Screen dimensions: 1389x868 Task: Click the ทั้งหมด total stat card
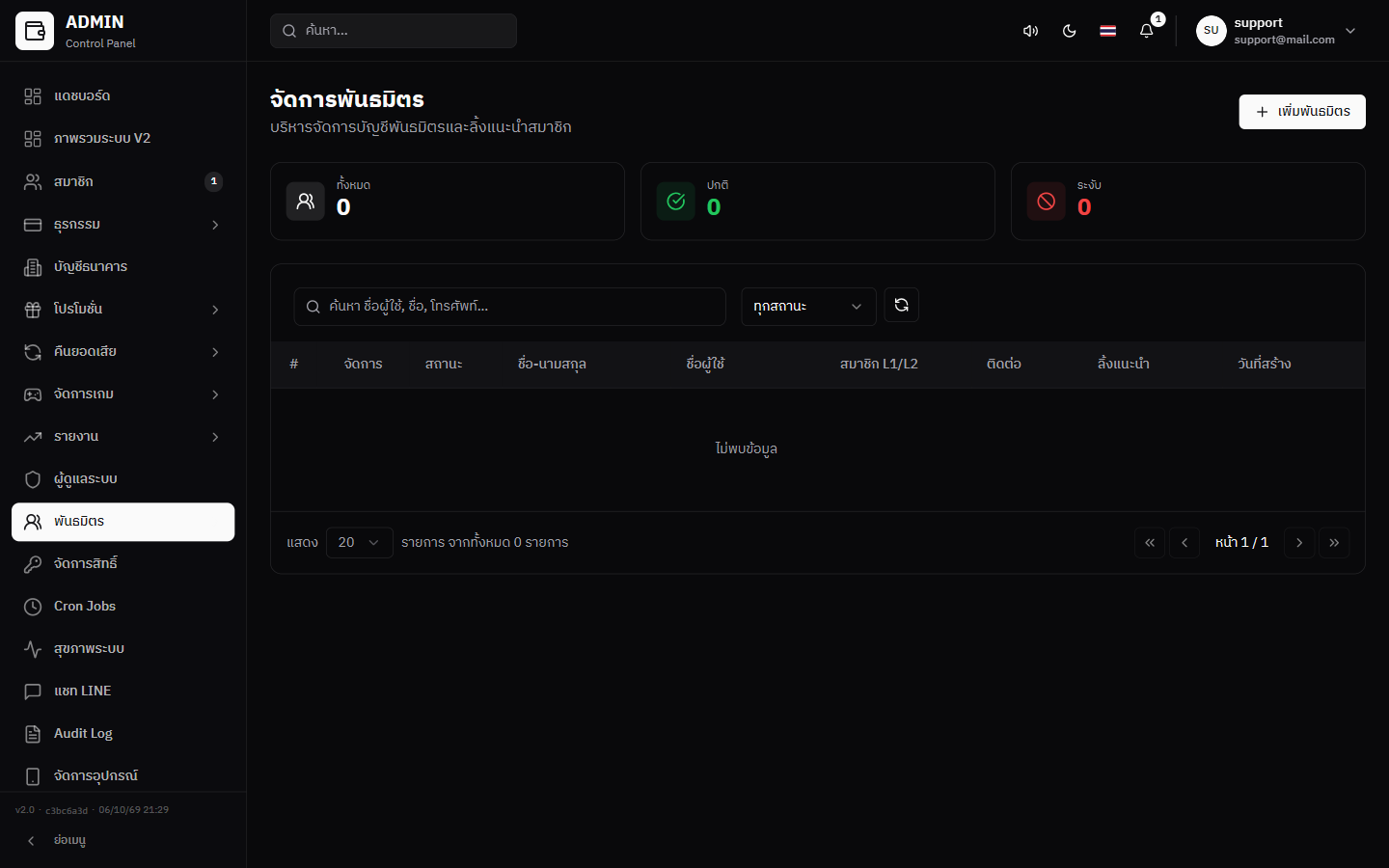click(448, 201)
